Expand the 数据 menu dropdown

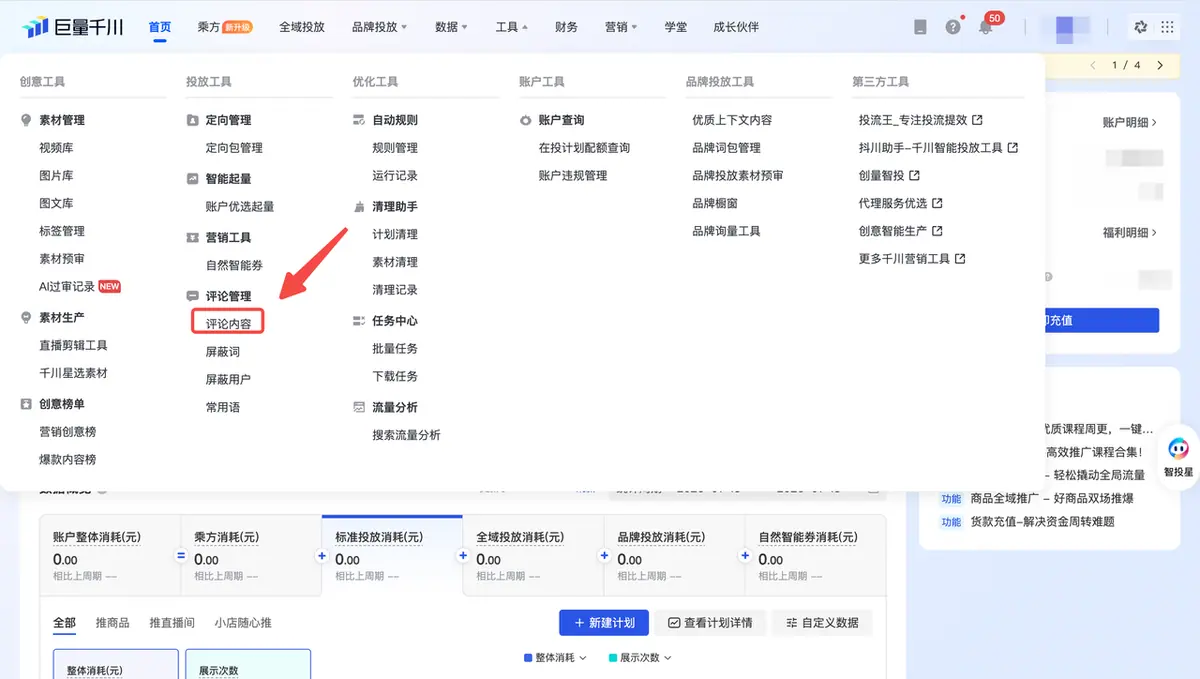coord(451,27)
